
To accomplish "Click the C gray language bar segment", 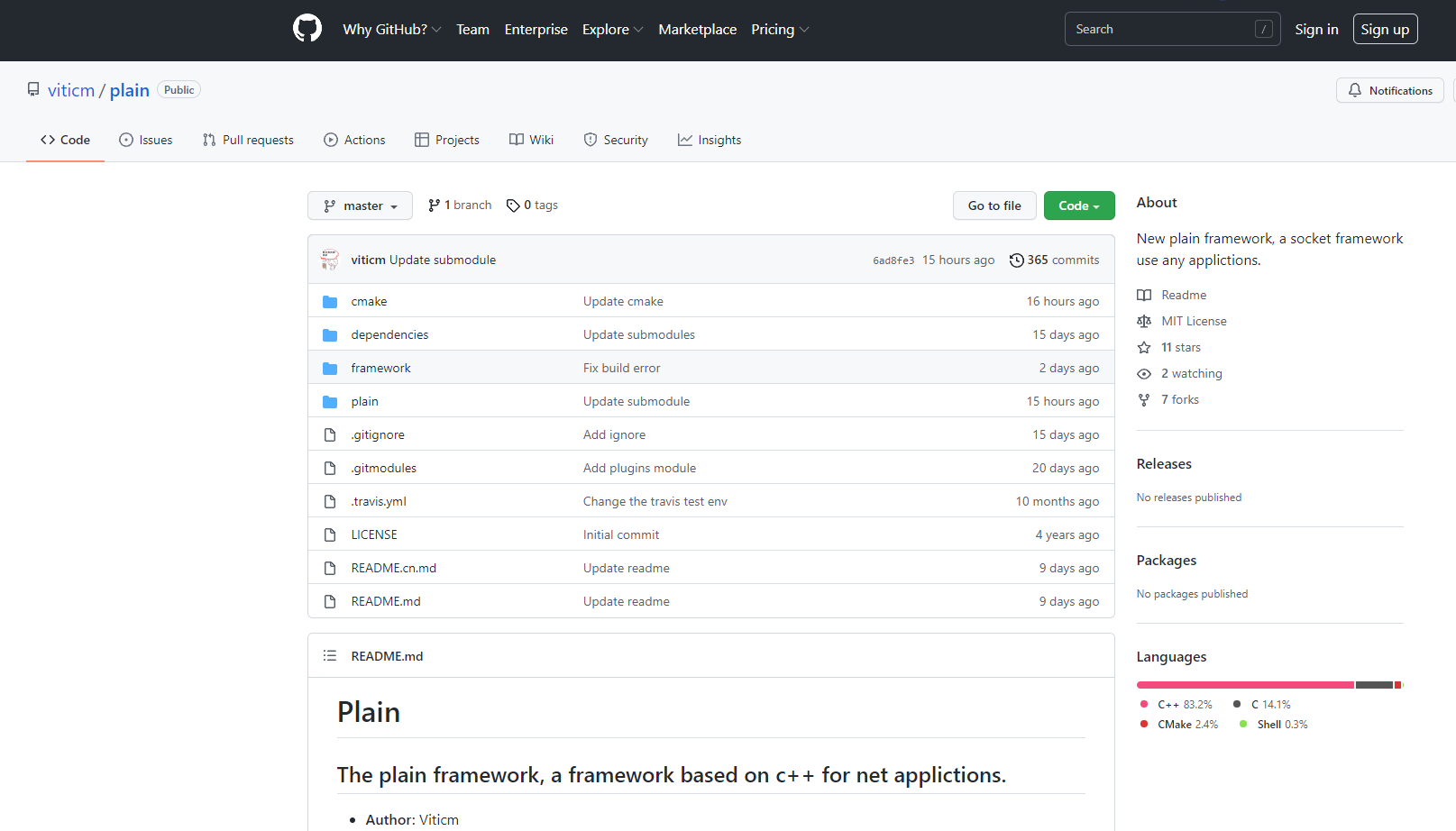I will coord(1374,685).
